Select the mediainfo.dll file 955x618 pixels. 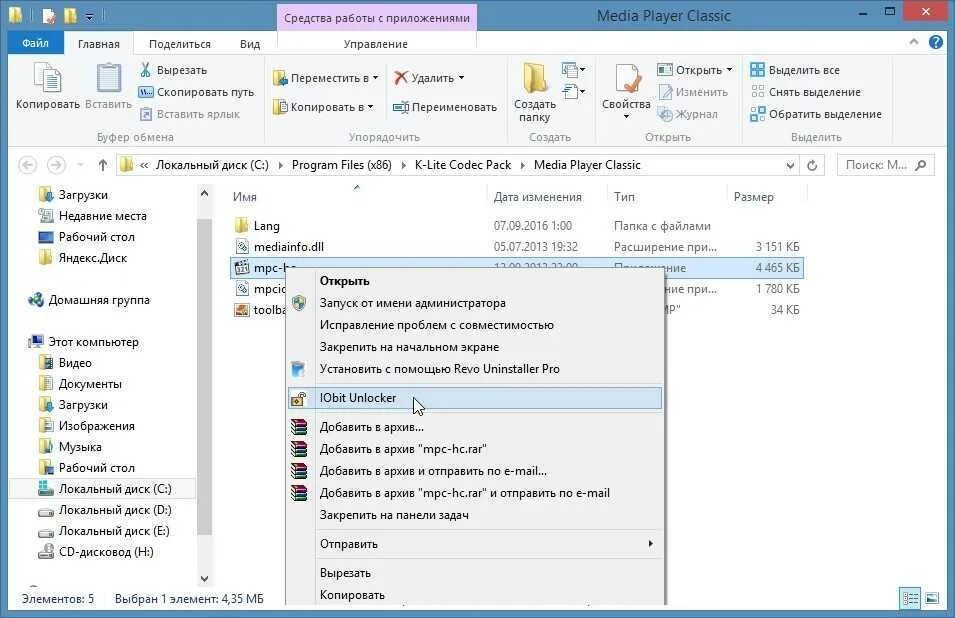[x=288, y=247]
